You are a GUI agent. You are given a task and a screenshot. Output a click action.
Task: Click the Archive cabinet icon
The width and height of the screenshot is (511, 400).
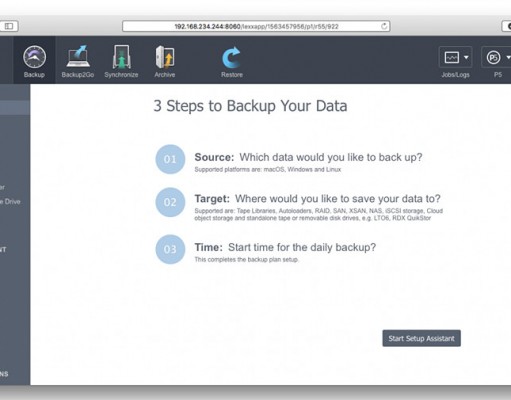point(165,57)
